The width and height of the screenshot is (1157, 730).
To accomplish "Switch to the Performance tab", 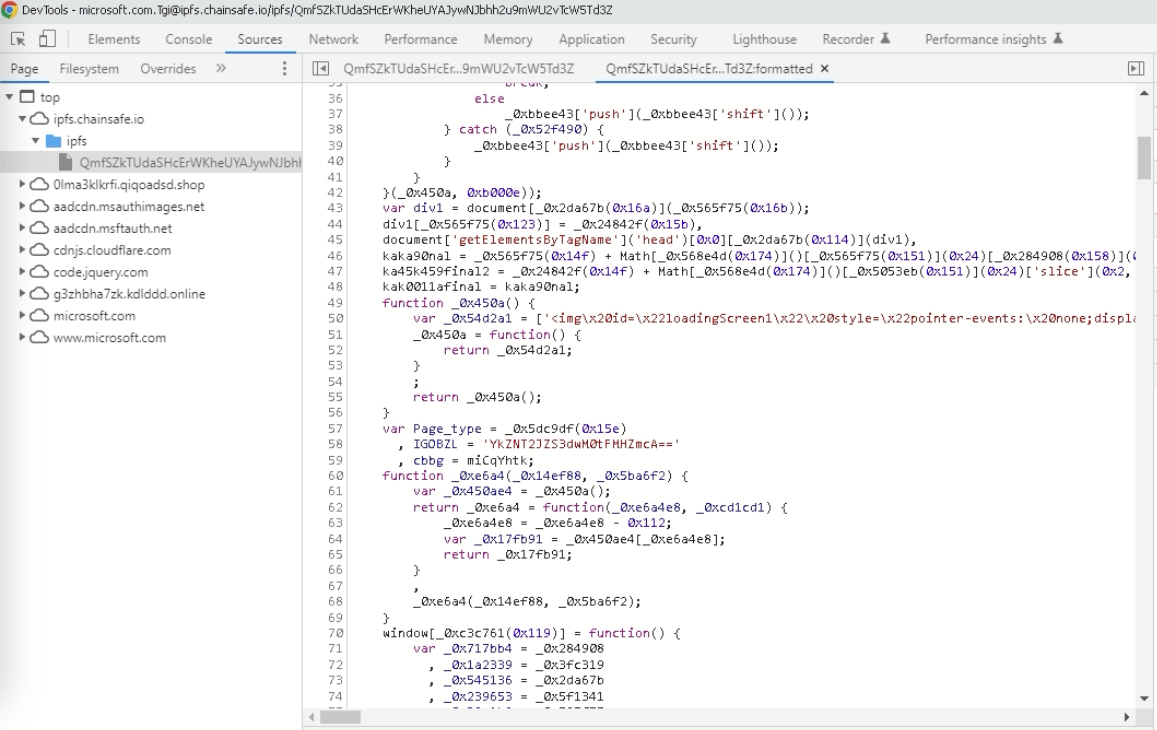I will click(x=421, y=39).
